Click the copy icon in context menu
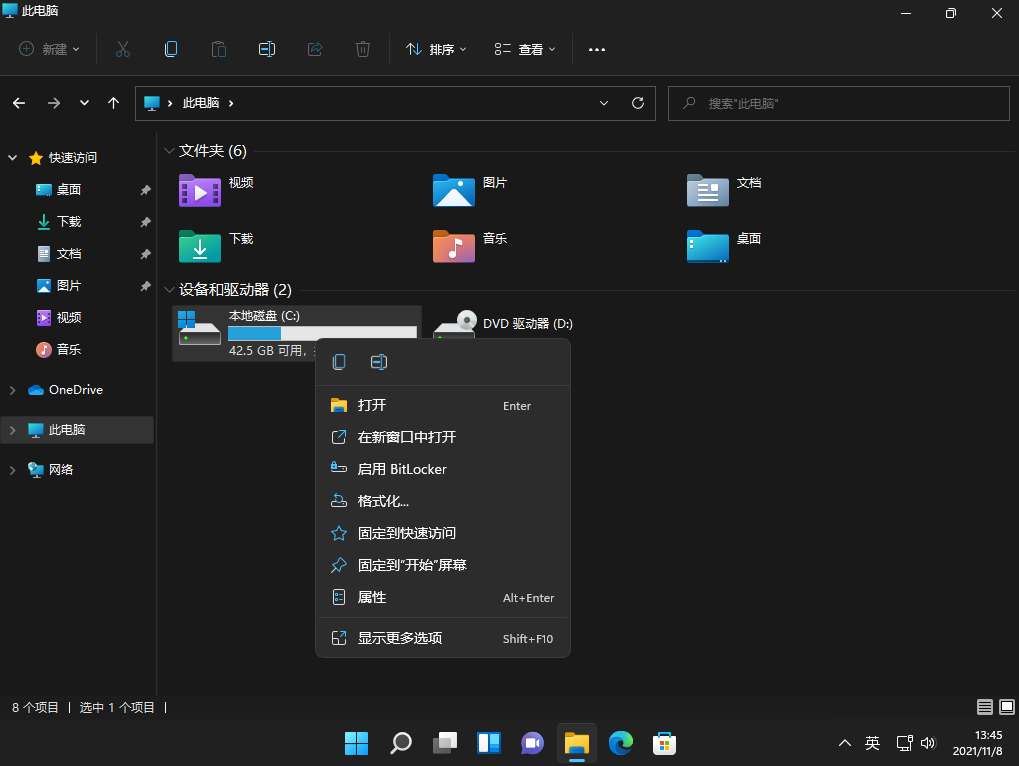This screenshot has width=1019, height=766. point(339,362)
